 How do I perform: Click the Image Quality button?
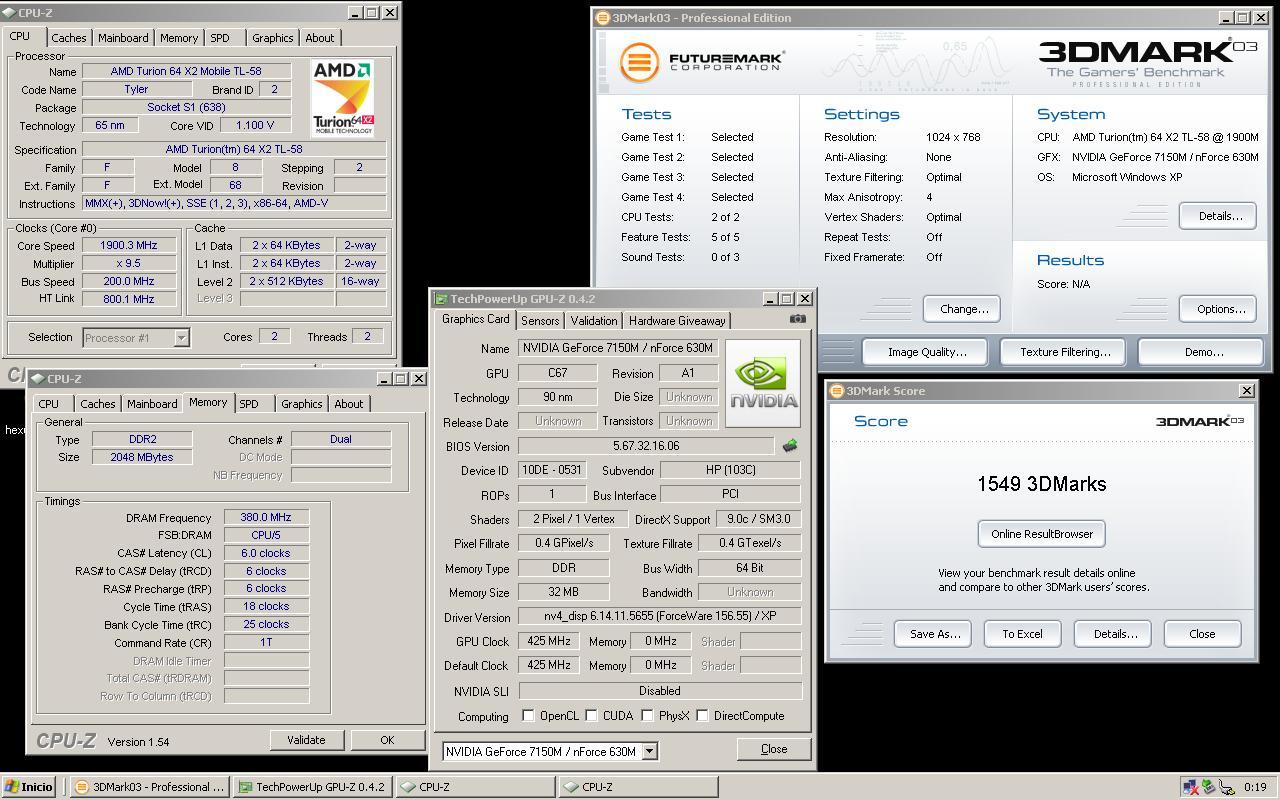click(x=926, y=352)
